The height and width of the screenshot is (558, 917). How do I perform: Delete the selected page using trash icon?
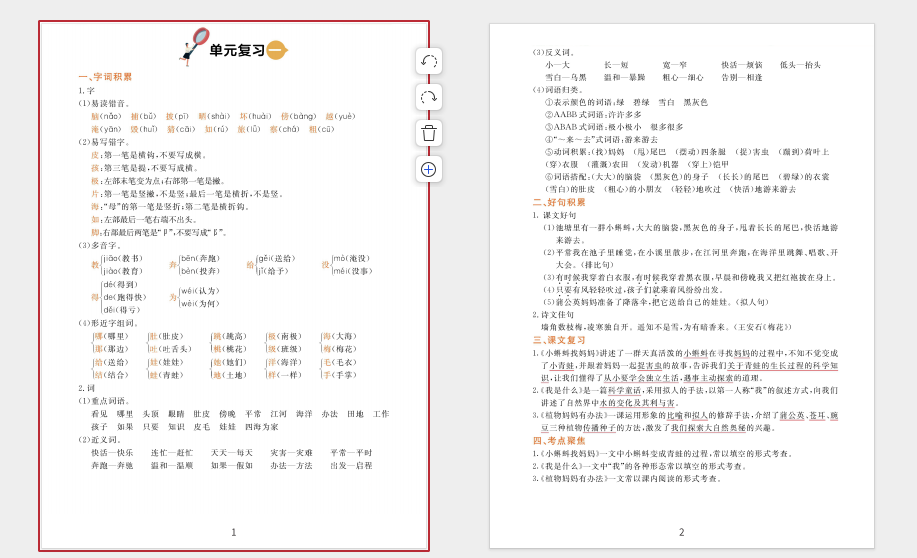pos(429,133)
